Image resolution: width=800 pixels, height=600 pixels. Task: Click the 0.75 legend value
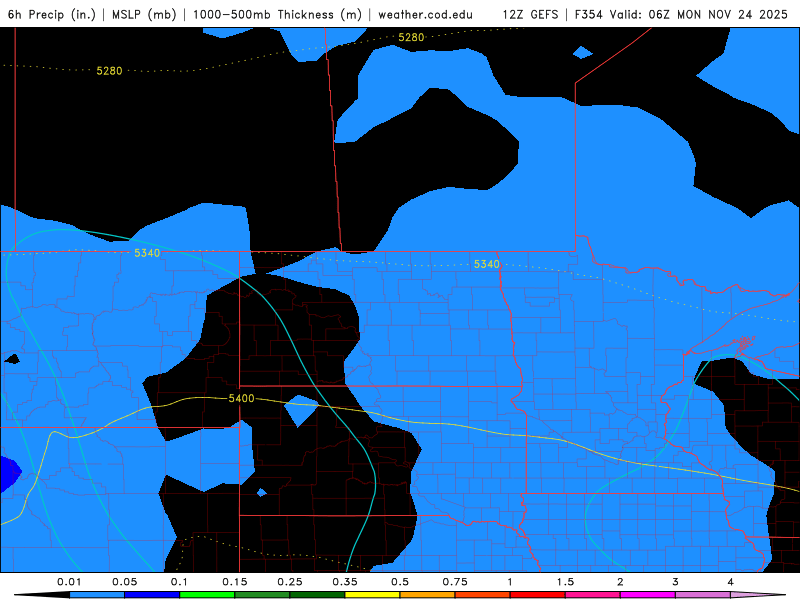coord(455,582)
